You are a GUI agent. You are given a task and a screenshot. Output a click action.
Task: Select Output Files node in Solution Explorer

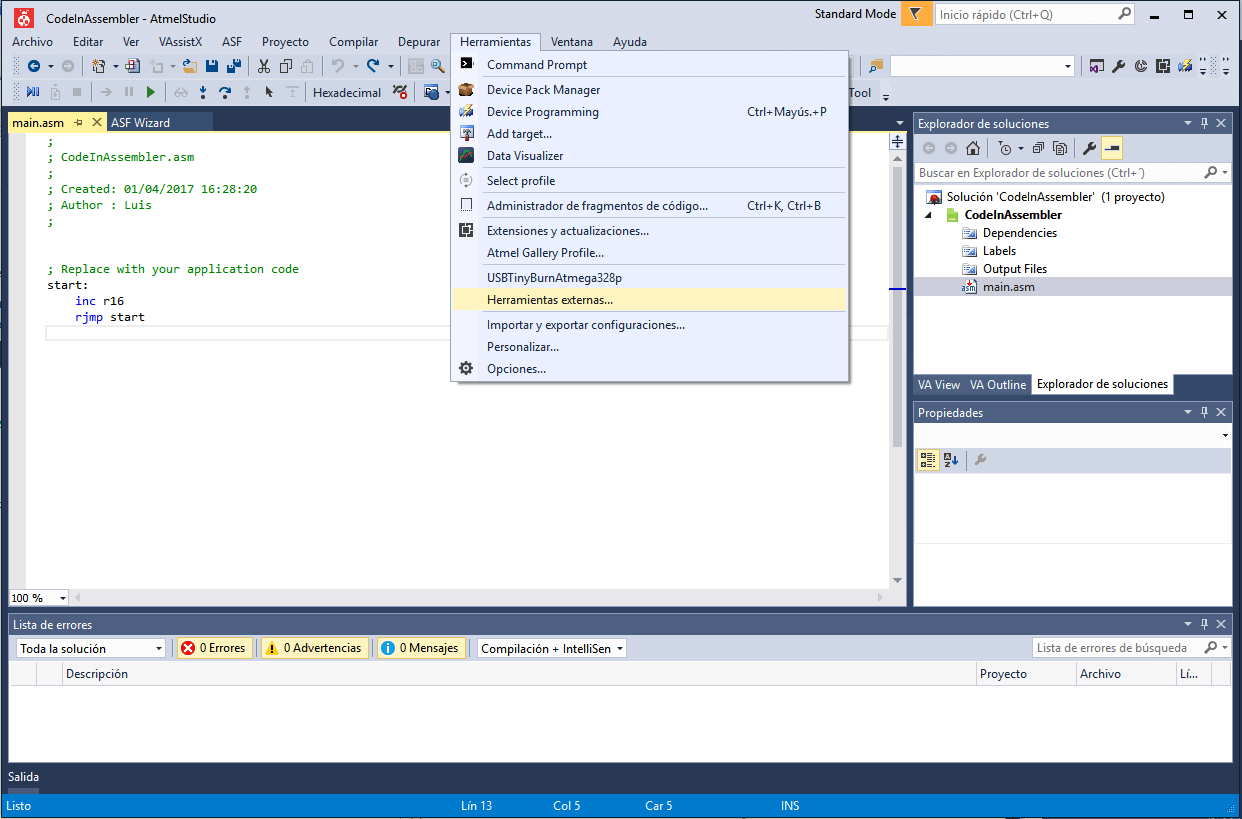(1015, 269)
